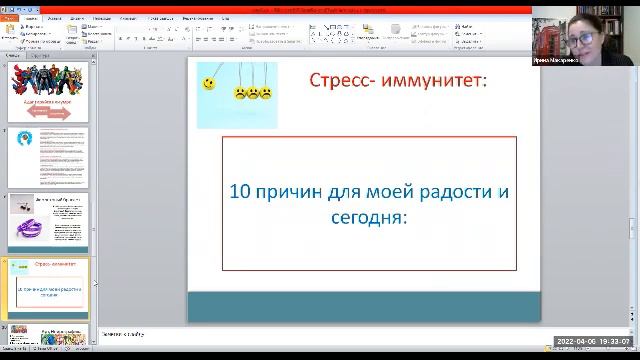Open the Рецензирование ribbon tab
Image resolution: width=640 pixels, height=360 pixels.
[x=198, y=18]
